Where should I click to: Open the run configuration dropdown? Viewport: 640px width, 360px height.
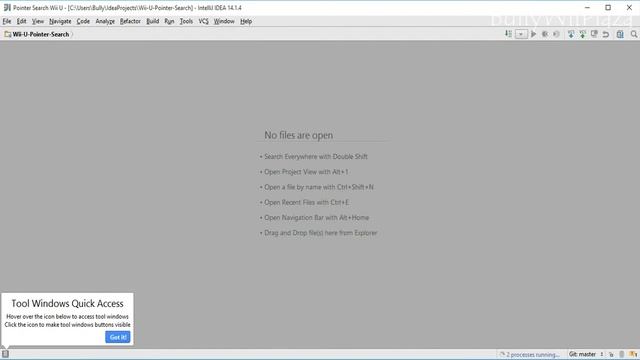(521, 34)
